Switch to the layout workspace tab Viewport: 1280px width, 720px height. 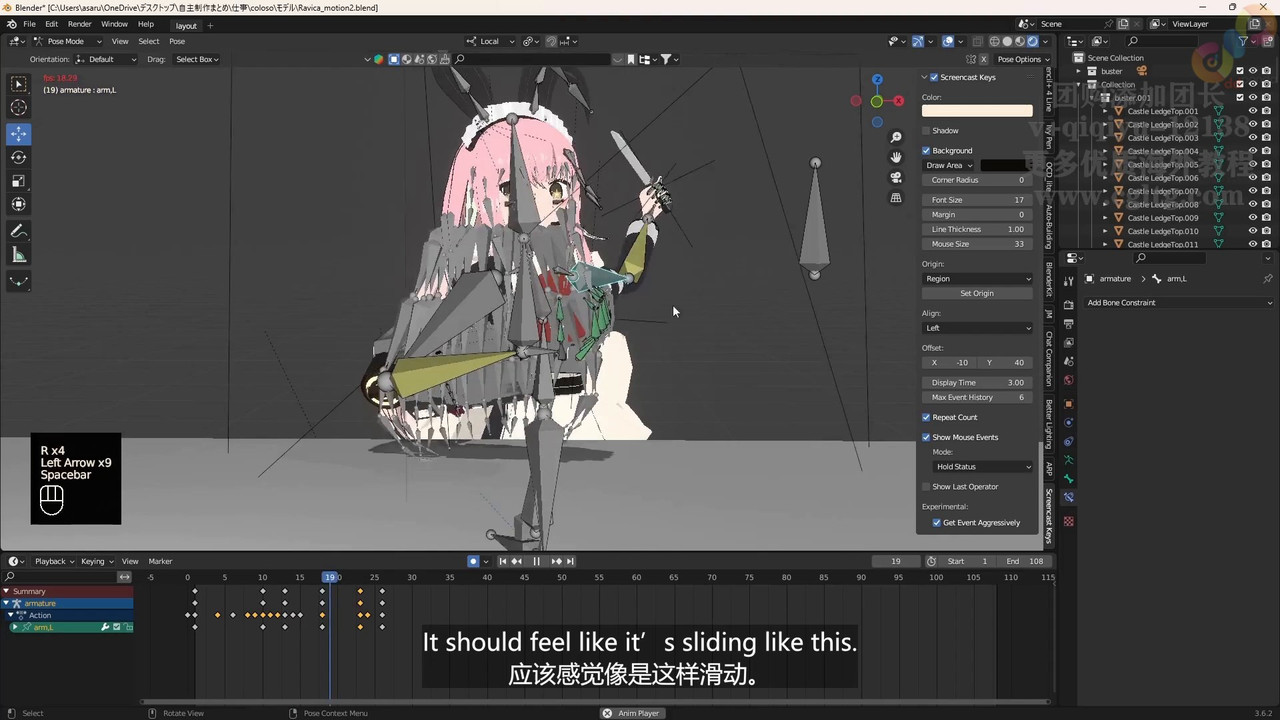[186, 25]
